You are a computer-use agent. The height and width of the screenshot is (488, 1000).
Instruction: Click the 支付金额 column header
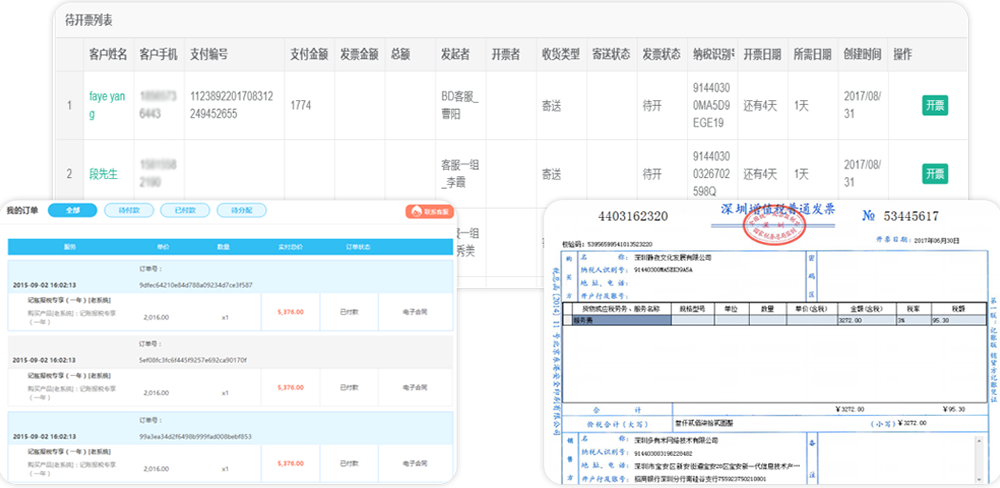(x=308, y=54)
